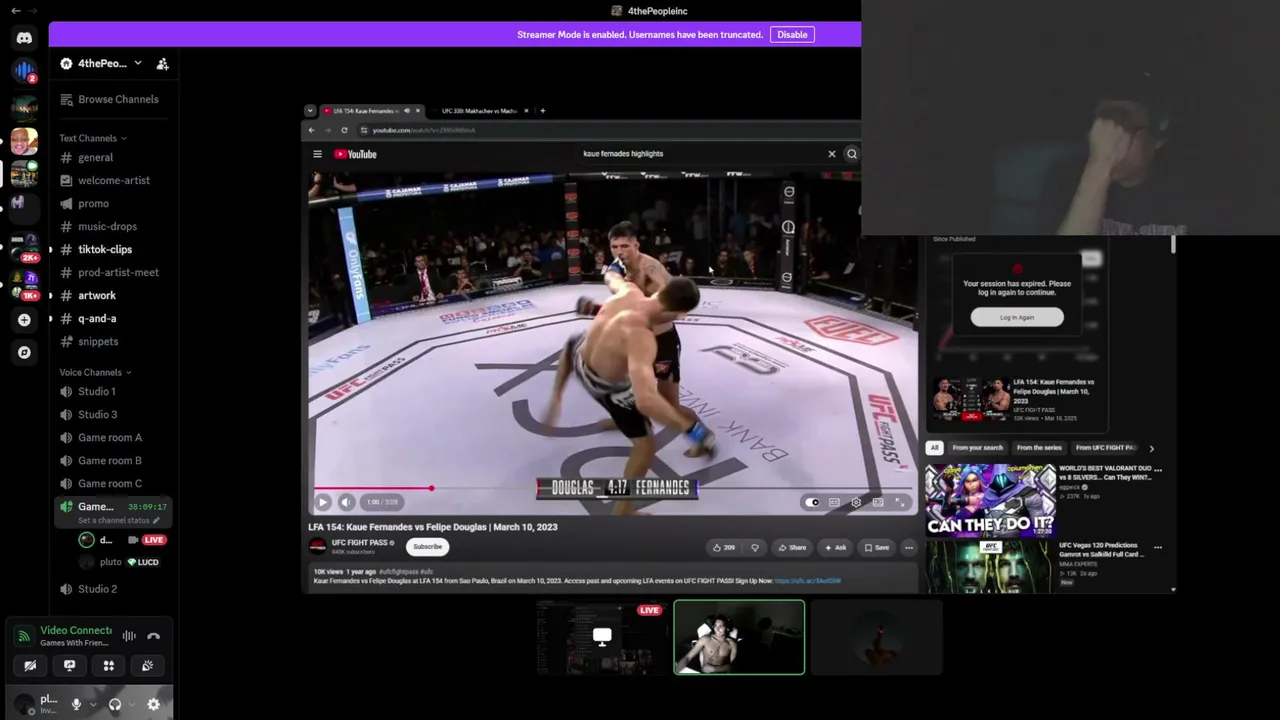1280x720 pixels.
Task: Click Log In Again on expired session popup
Action: tap(1017, 318)
